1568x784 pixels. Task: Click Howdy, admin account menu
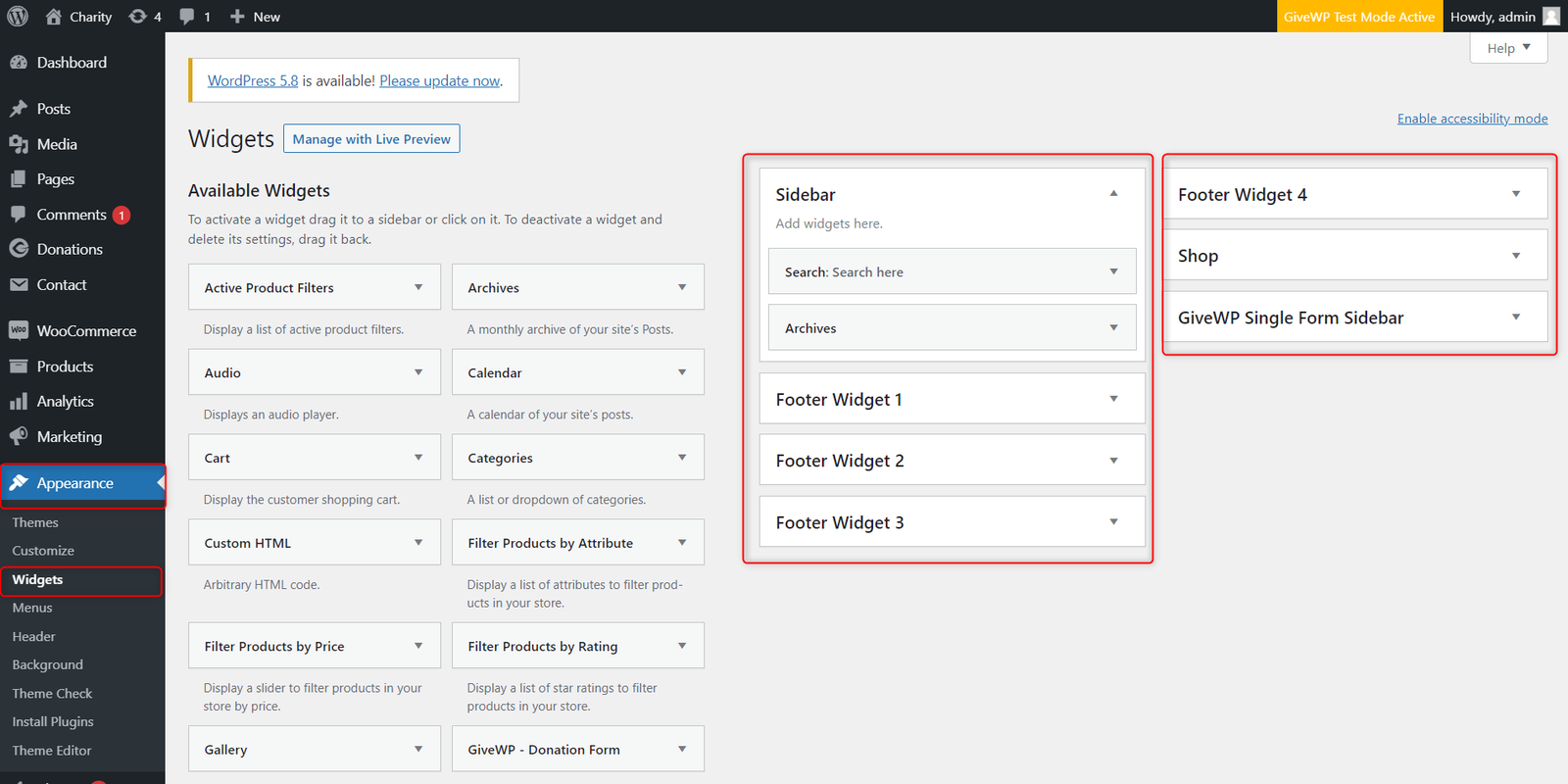(1505, 17)
